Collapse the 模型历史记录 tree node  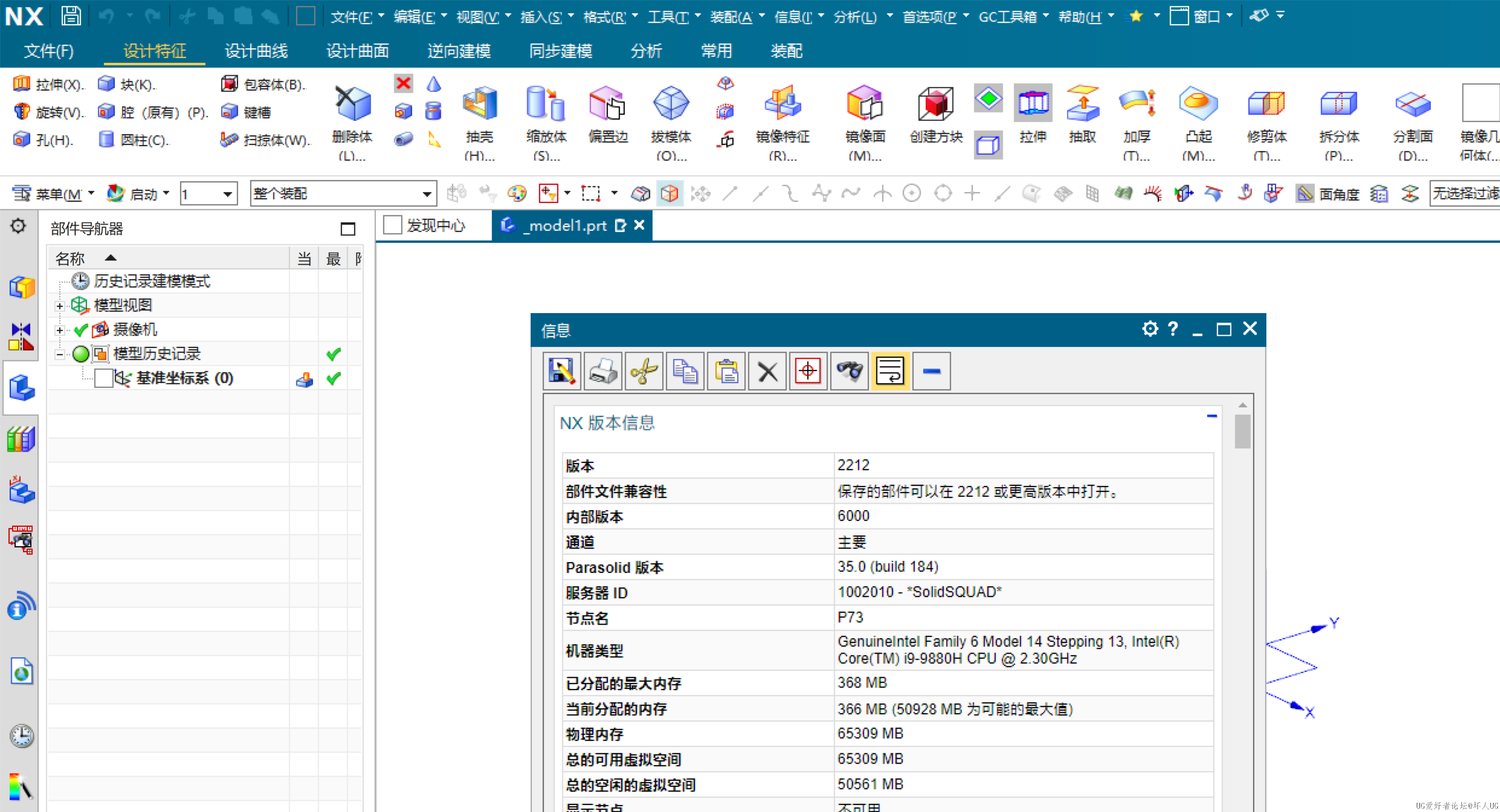click(x=60, y=354)
